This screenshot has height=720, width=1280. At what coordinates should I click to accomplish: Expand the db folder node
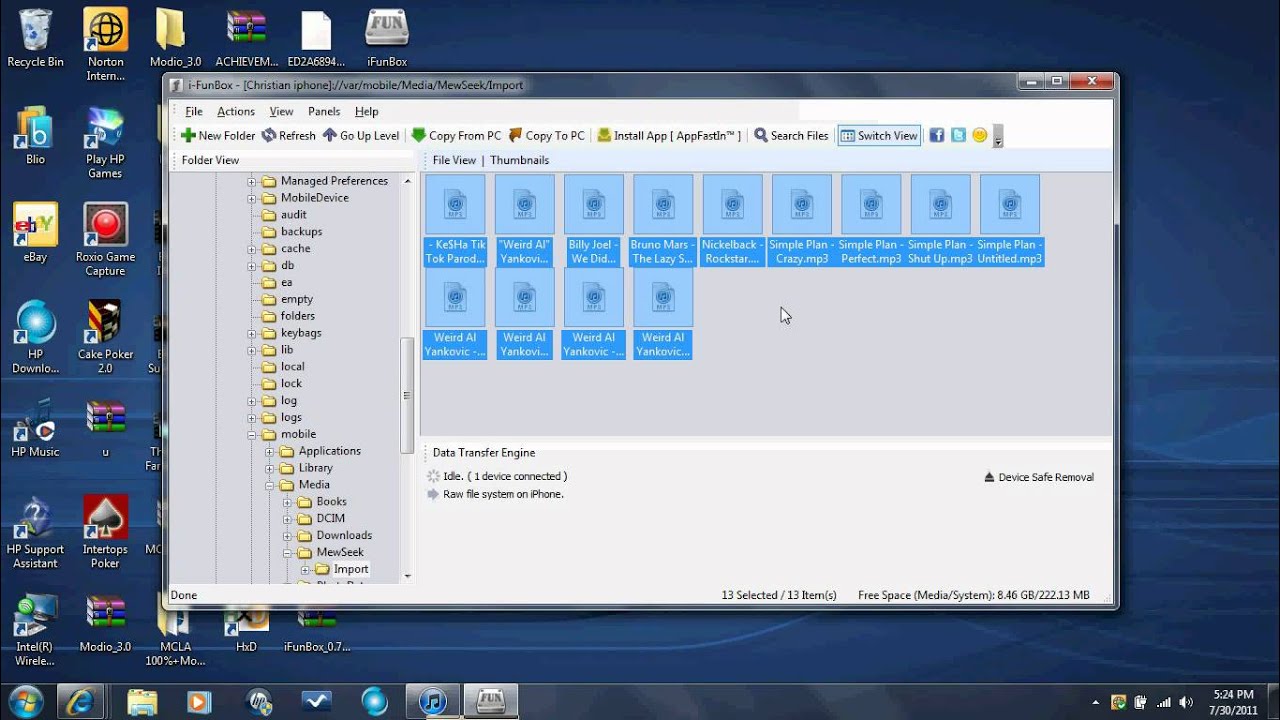click(252, 266)
